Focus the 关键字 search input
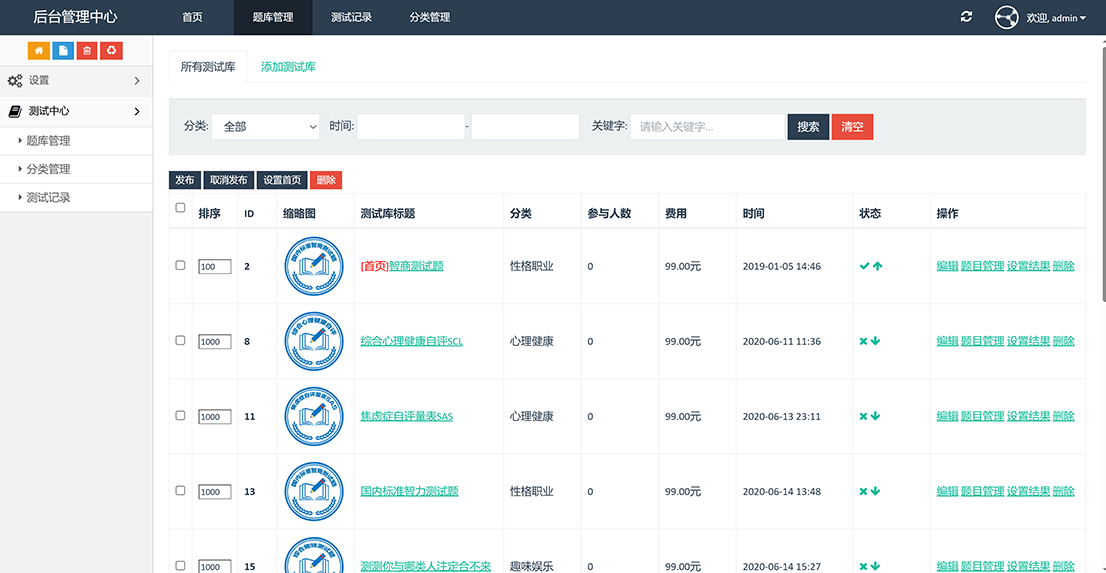The width and height of the screenshot is (1106, 573). point(707,127)
